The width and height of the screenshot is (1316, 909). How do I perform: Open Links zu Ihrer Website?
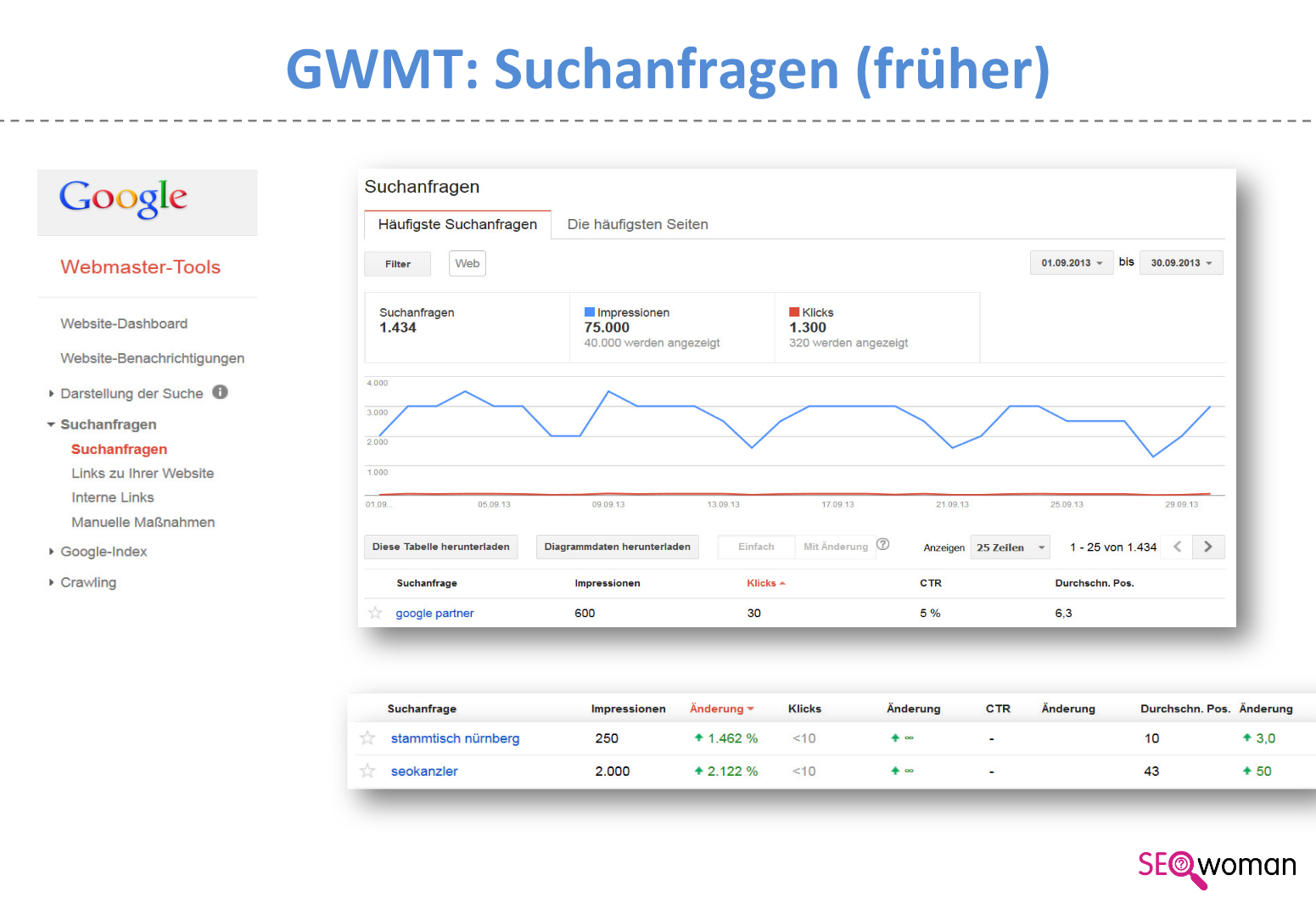pos(143,474)
